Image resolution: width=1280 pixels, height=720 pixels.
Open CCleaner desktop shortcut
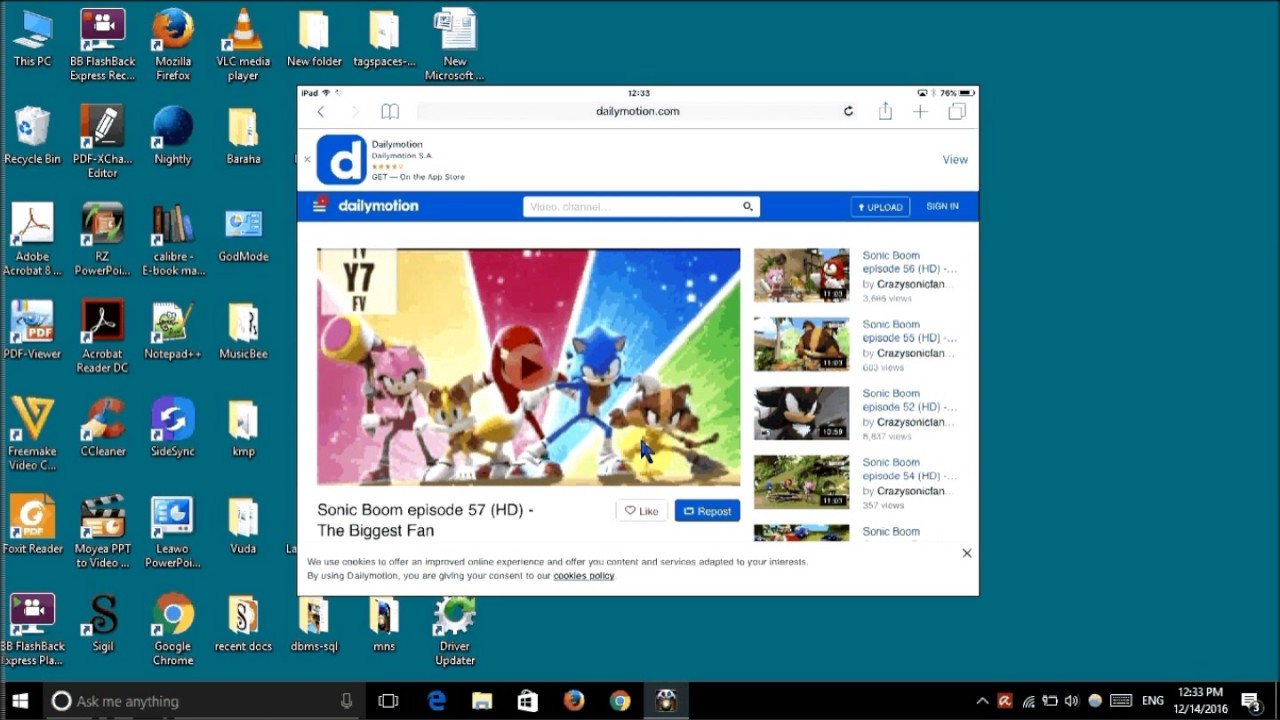[x=102, y=427]
